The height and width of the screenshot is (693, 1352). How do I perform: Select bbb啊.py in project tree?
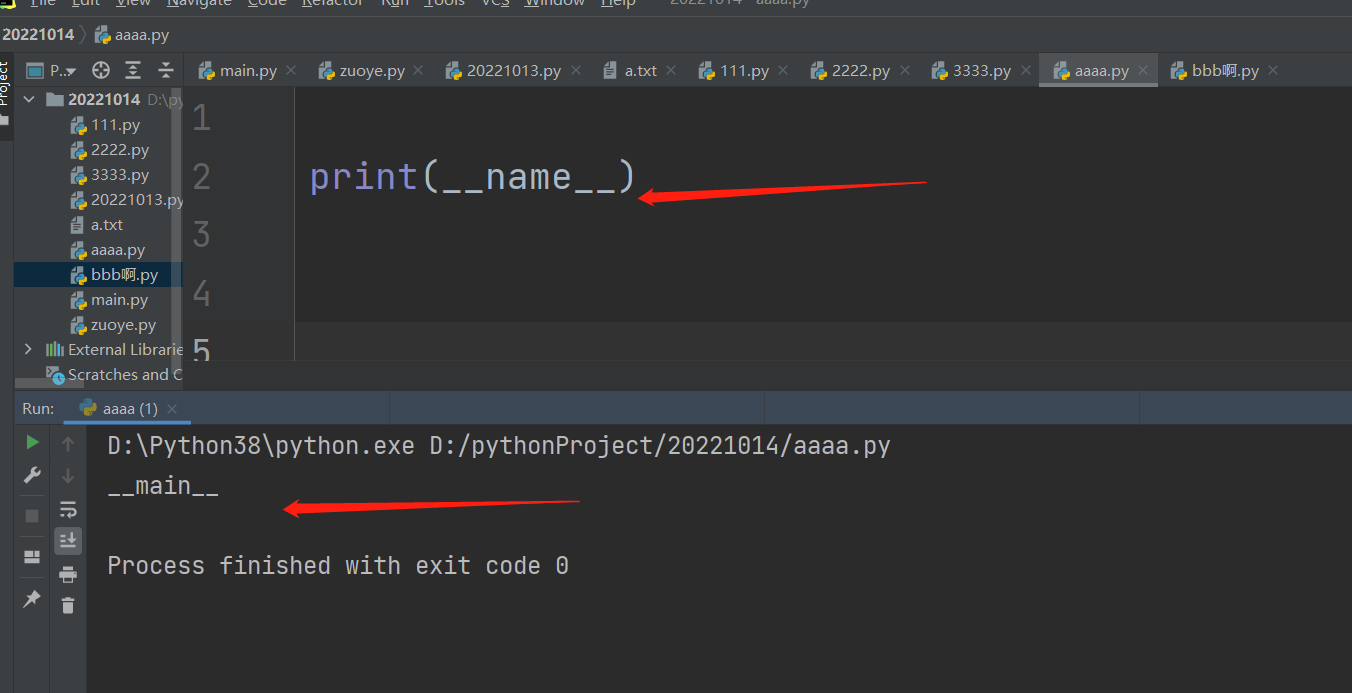point(113,275)
